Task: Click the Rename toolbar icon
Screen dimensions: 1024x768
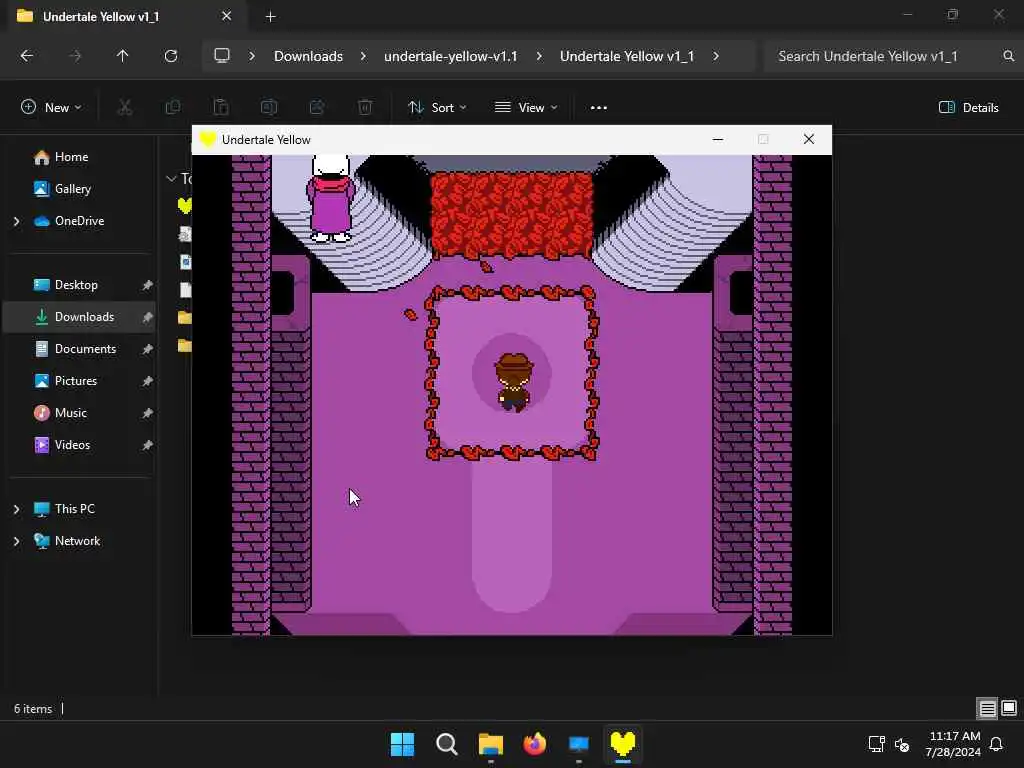Action: point(269,107)
